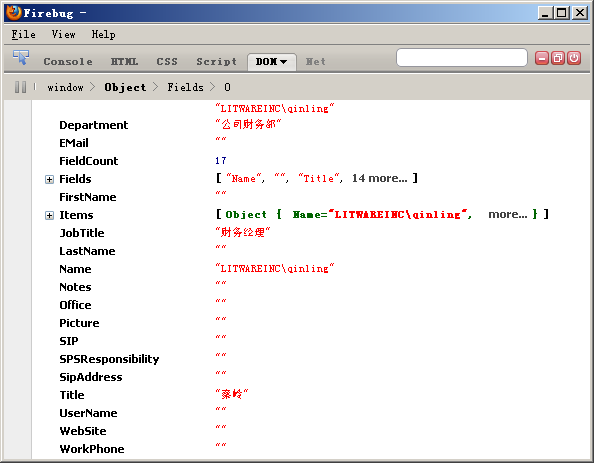Click the Fields breadcrumb link
594x463 pixels.
(x=186, y=88)
